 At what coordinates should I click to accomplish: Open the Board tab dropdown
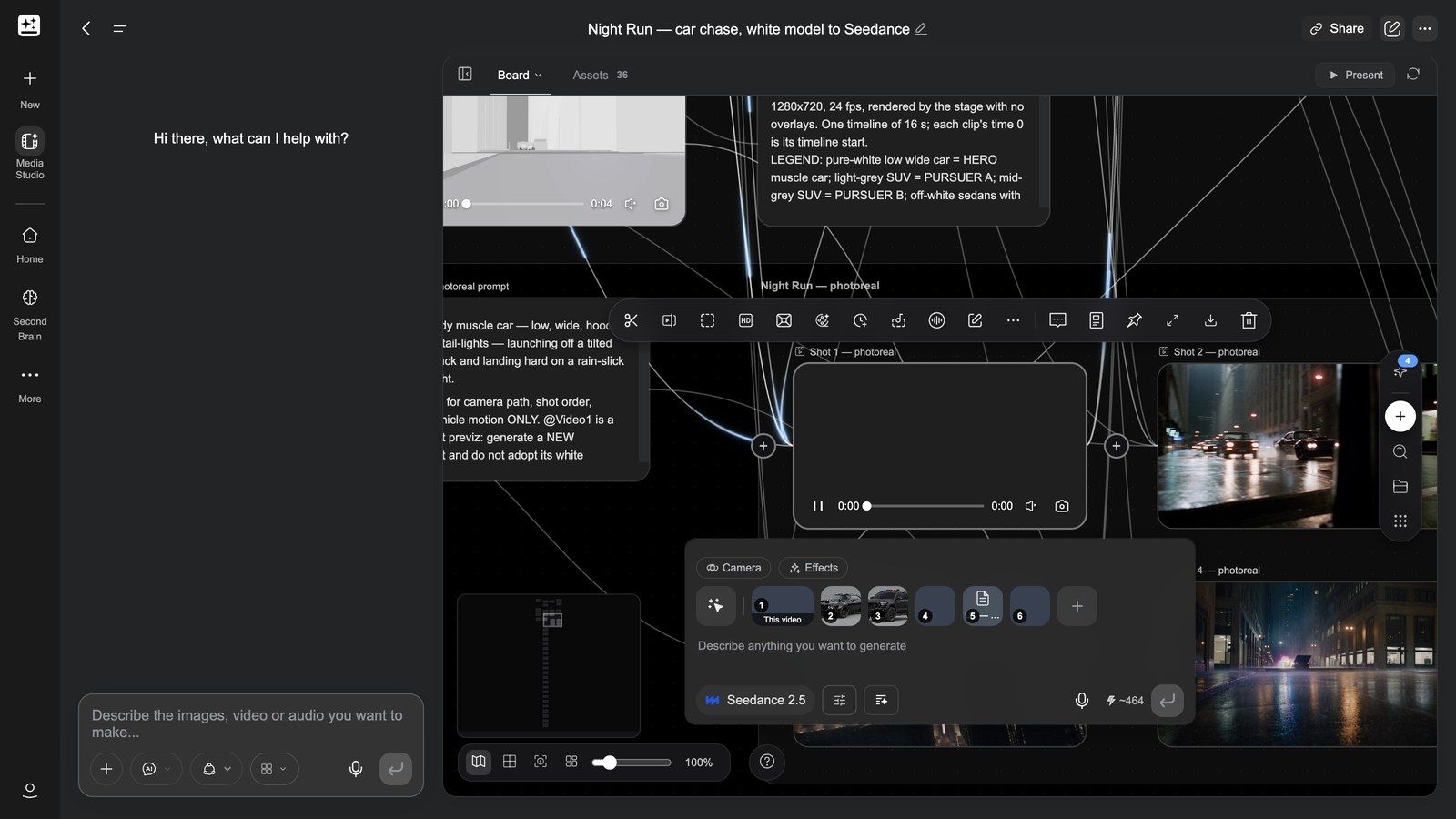coord(520,76)
